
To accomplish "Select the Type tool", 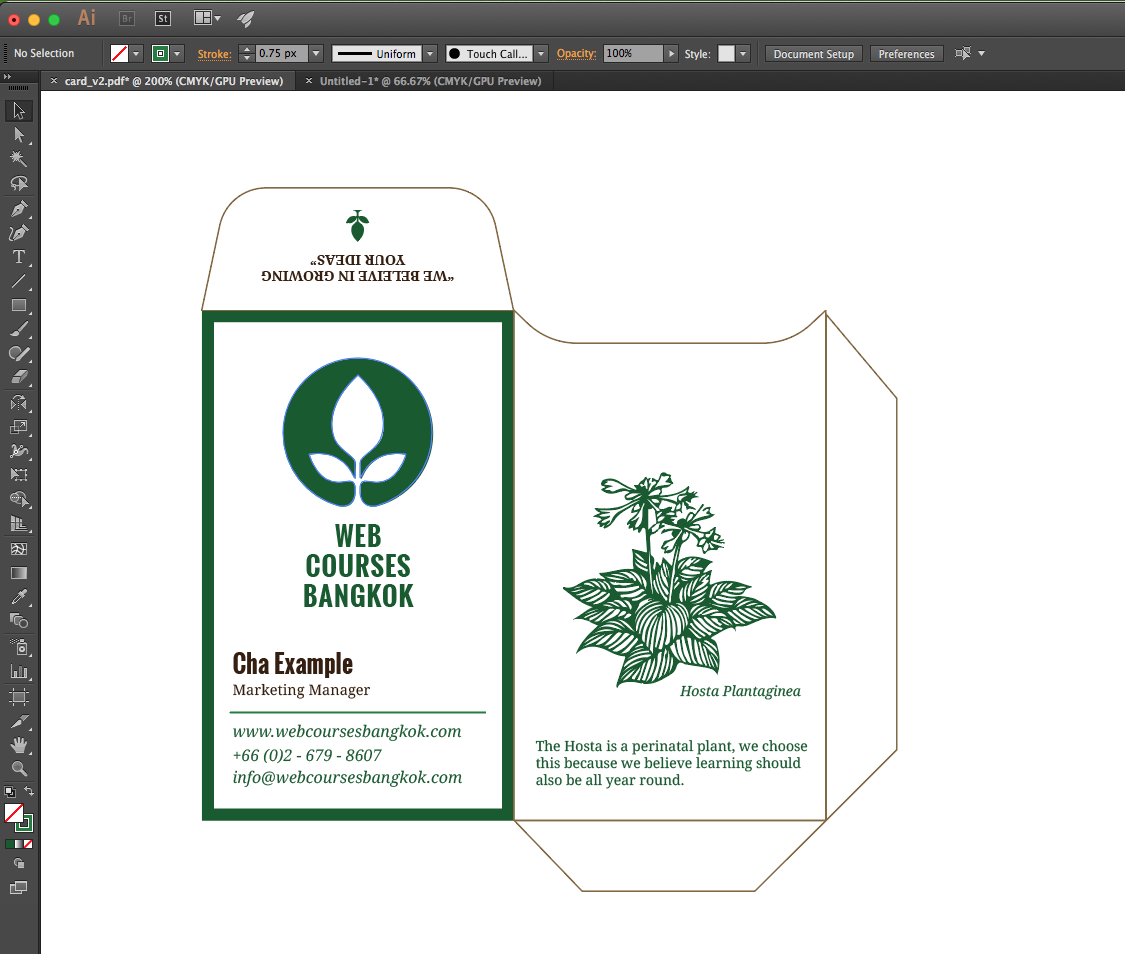I will tap(19, 257).
